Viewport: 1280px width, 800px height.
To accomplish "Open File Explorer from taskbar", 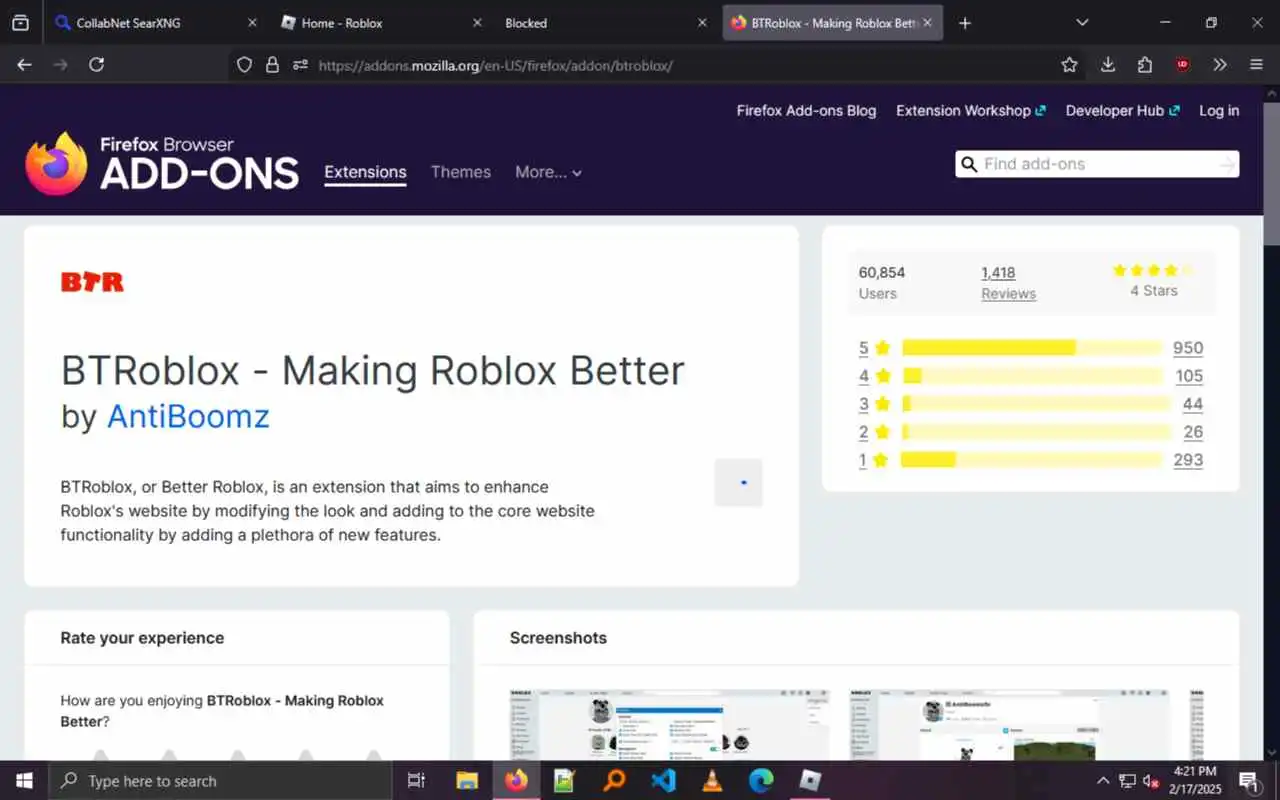I will click(x=467, y=781).
